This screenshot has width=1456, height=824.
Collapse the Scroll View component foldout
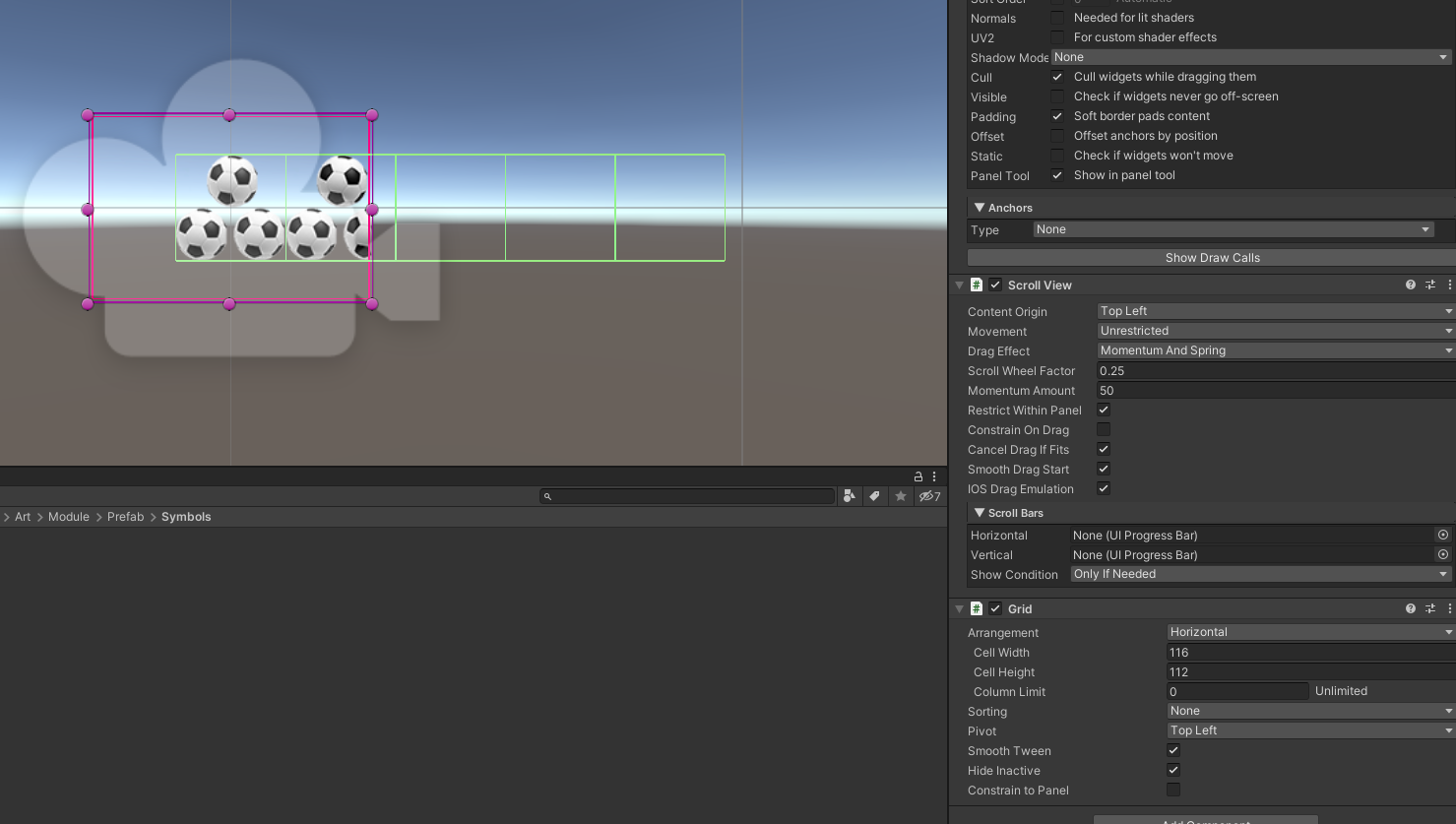tap(959, 285)
